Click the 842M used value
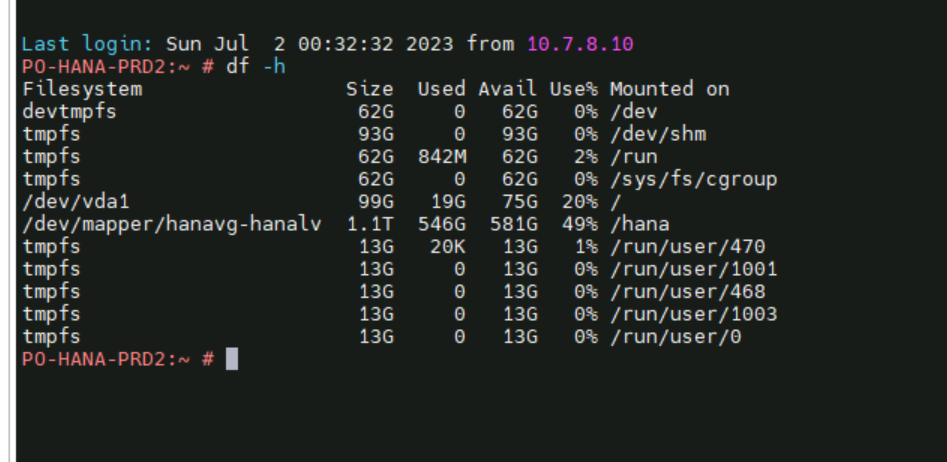Viewport: 947px width, 462px height. (441, 157)
